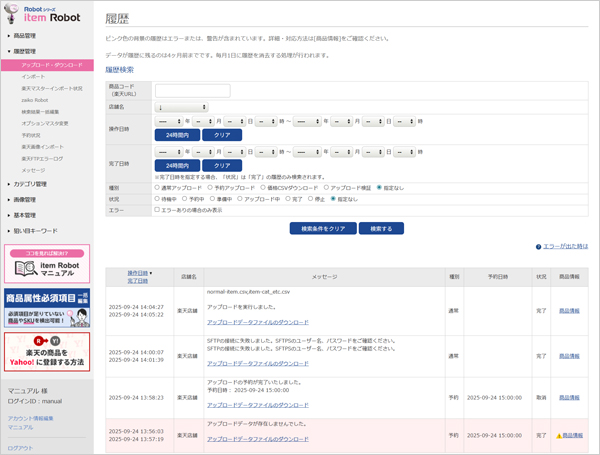Image resolution: width=600 pixels, height=455 pixels.
Task: Open メッセージ in the sidebar
Action: 33,170
